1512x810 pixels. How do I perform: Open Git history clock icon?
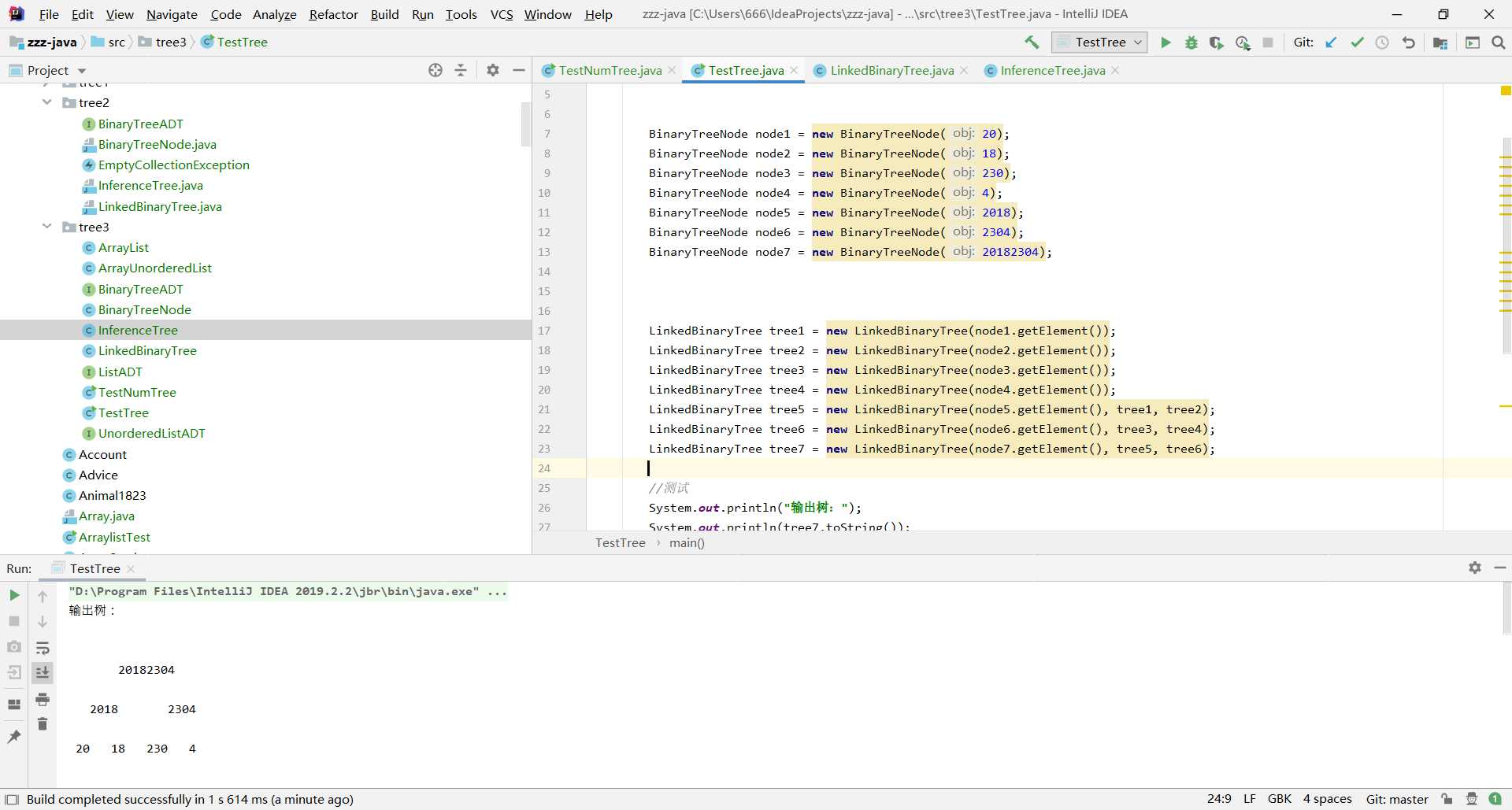(x=1382, y=43)
